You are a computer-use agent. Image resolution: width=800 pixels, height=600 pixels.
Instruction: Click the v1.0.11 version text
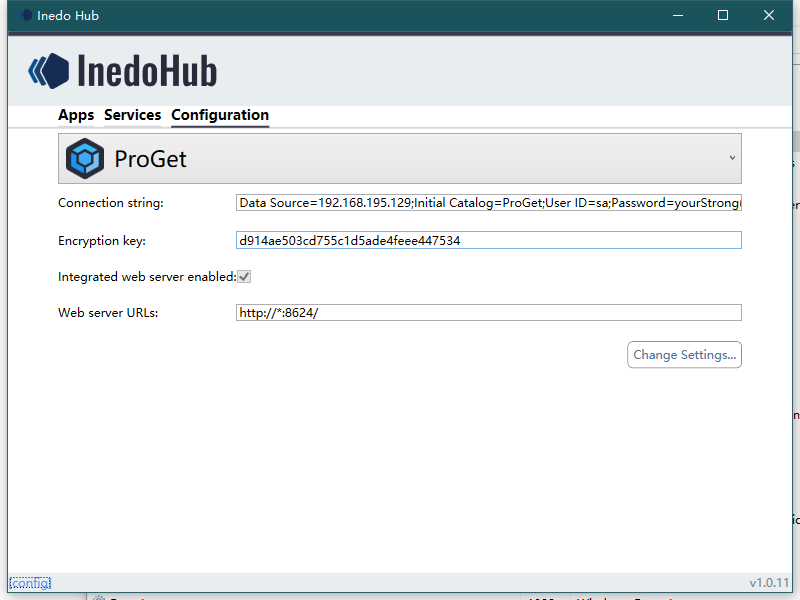[x=769, y=583]
